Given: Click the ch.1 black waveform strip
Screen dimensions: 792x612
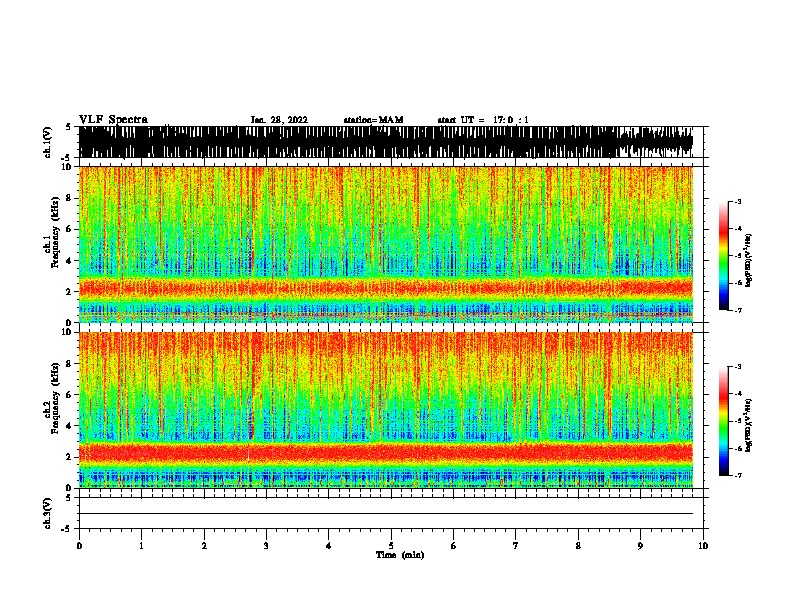Looking at the screenshot, I should (386, 142).
